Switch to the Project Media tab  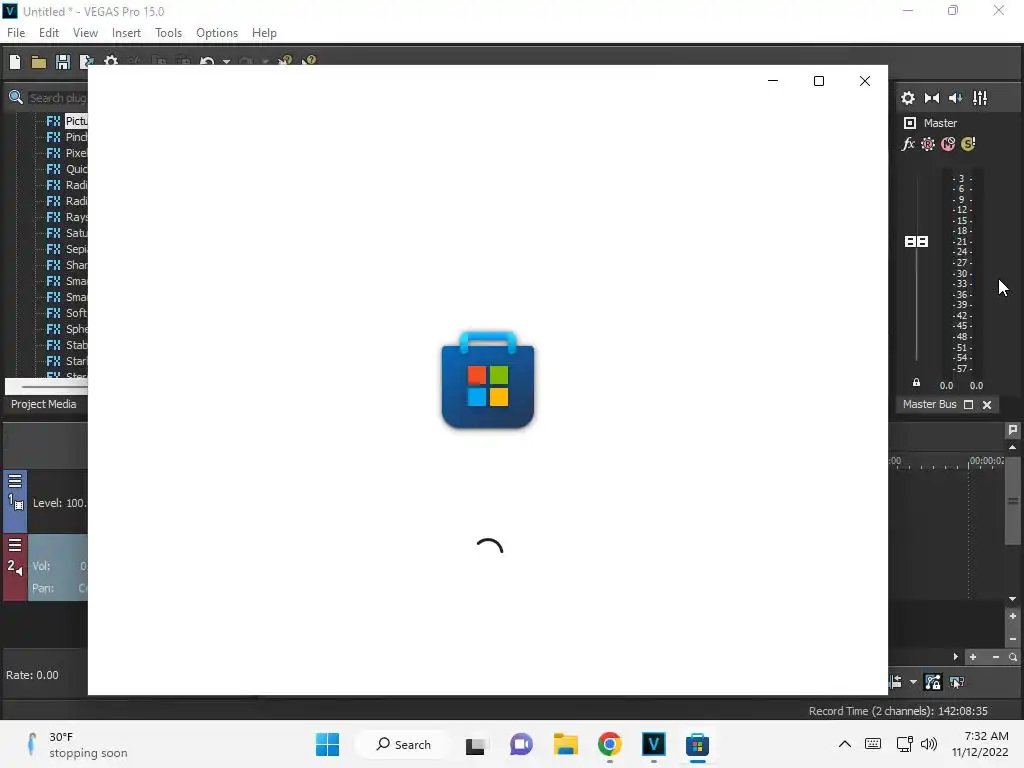tap(44, 404)
